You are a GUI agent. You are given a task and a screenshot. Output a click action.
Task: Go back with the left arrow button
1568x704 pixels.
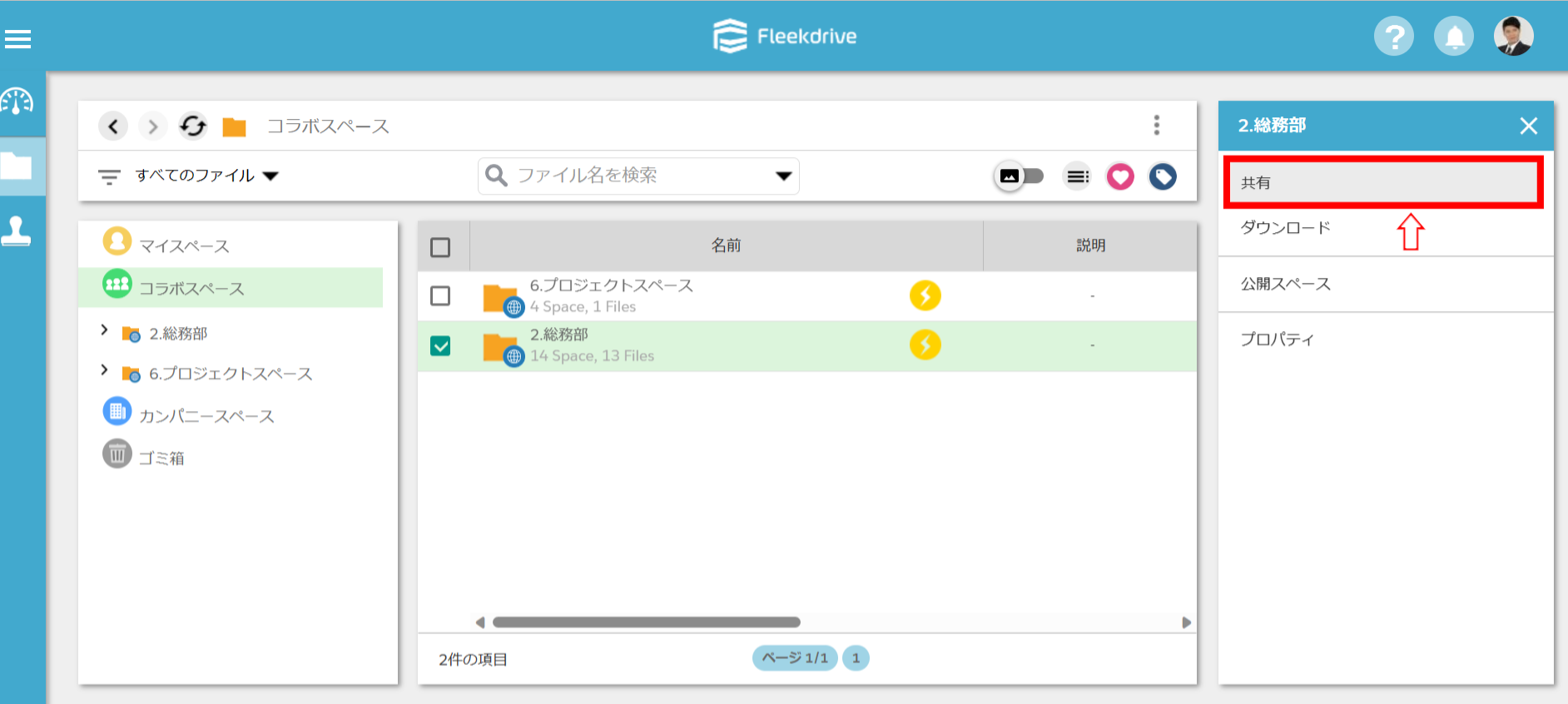pos(113,126)
